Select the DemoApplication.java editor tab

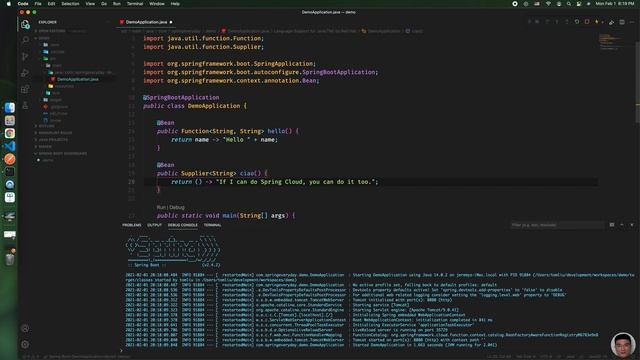coord(146,22)
